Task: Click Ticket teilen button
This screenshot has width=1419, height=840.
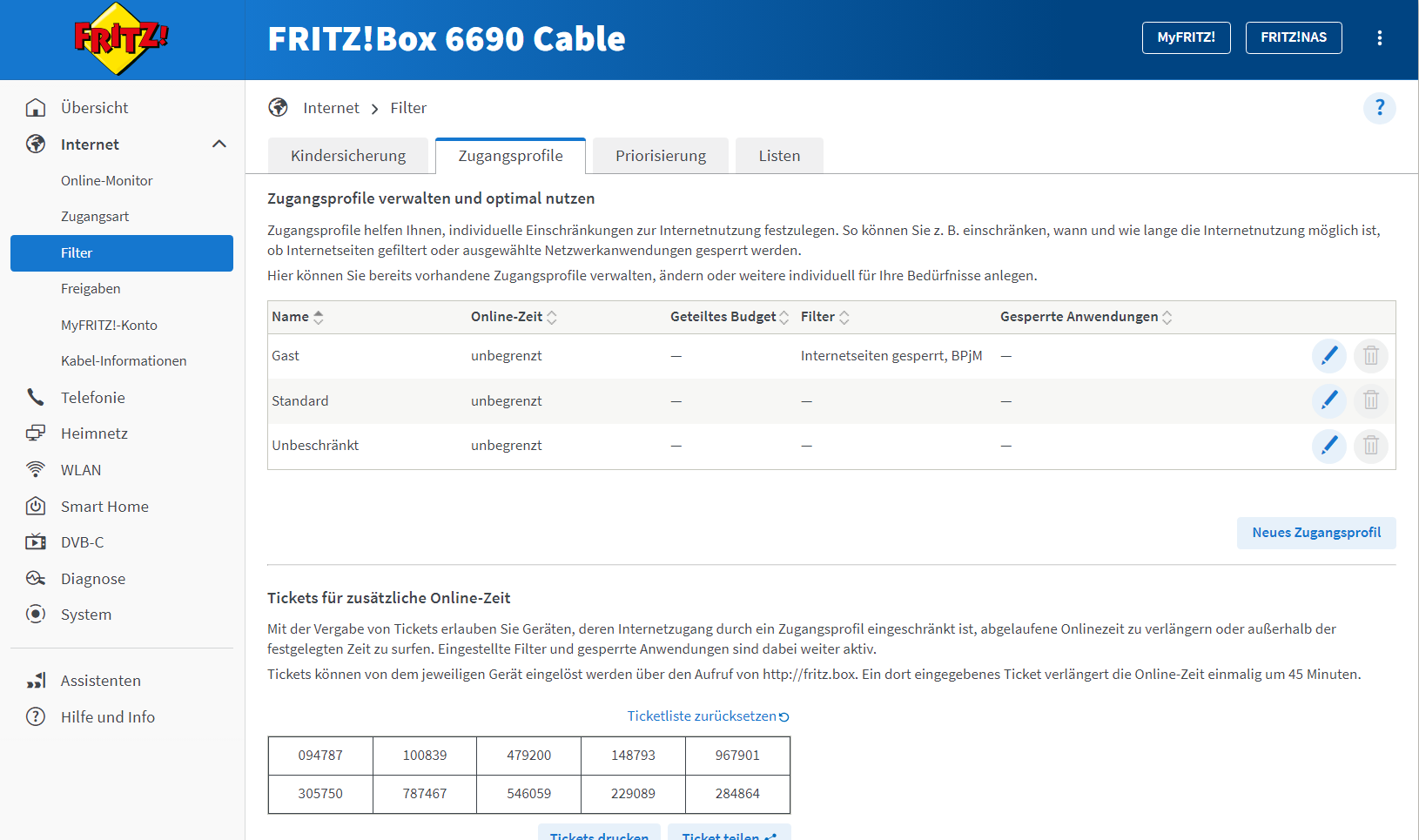Action: (730, 833)
